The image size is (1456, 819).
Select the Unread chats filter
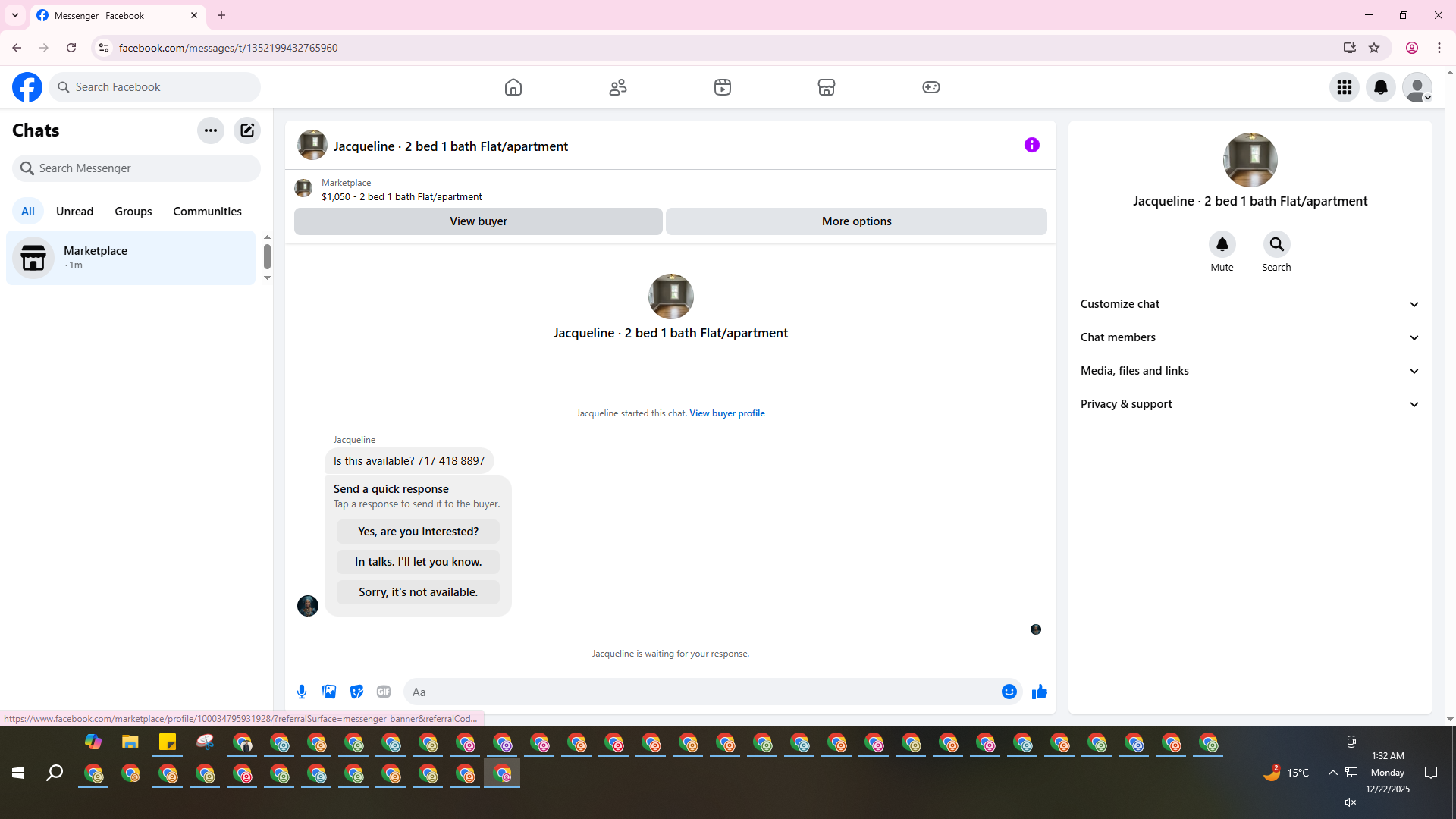(x=75, y=212)
